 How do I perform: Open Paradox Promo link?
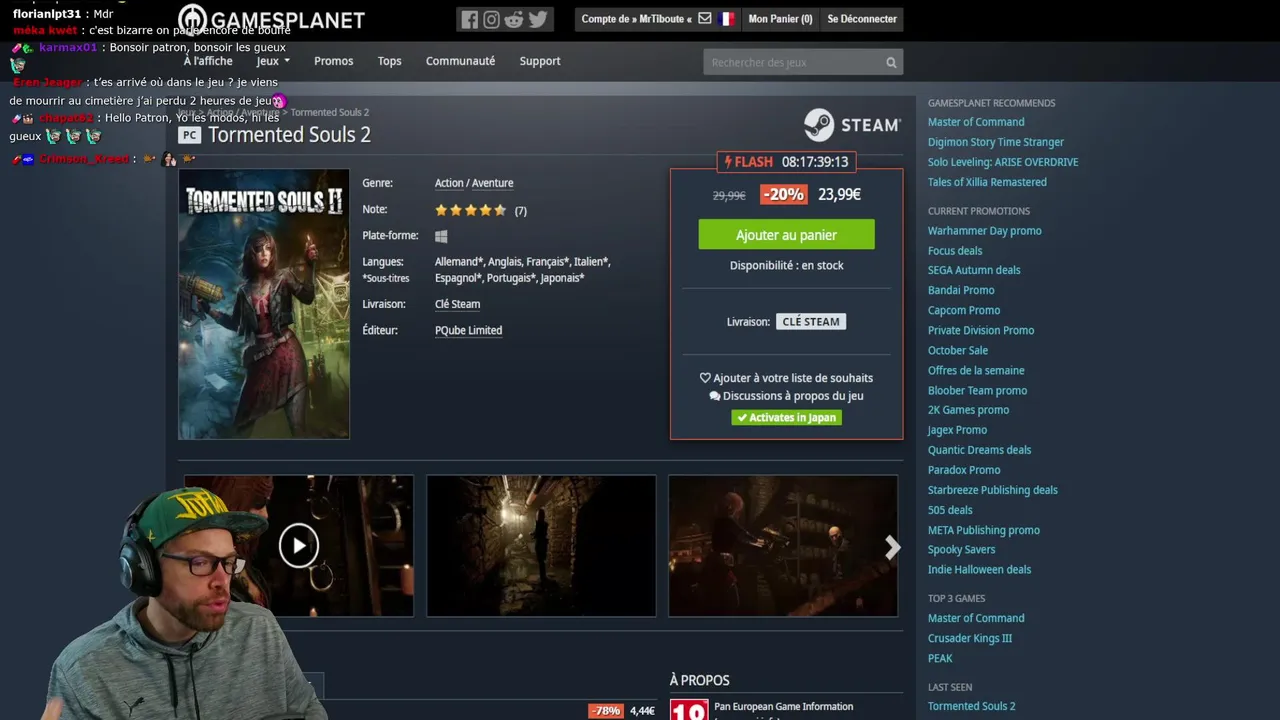click(x=964, y=470)
